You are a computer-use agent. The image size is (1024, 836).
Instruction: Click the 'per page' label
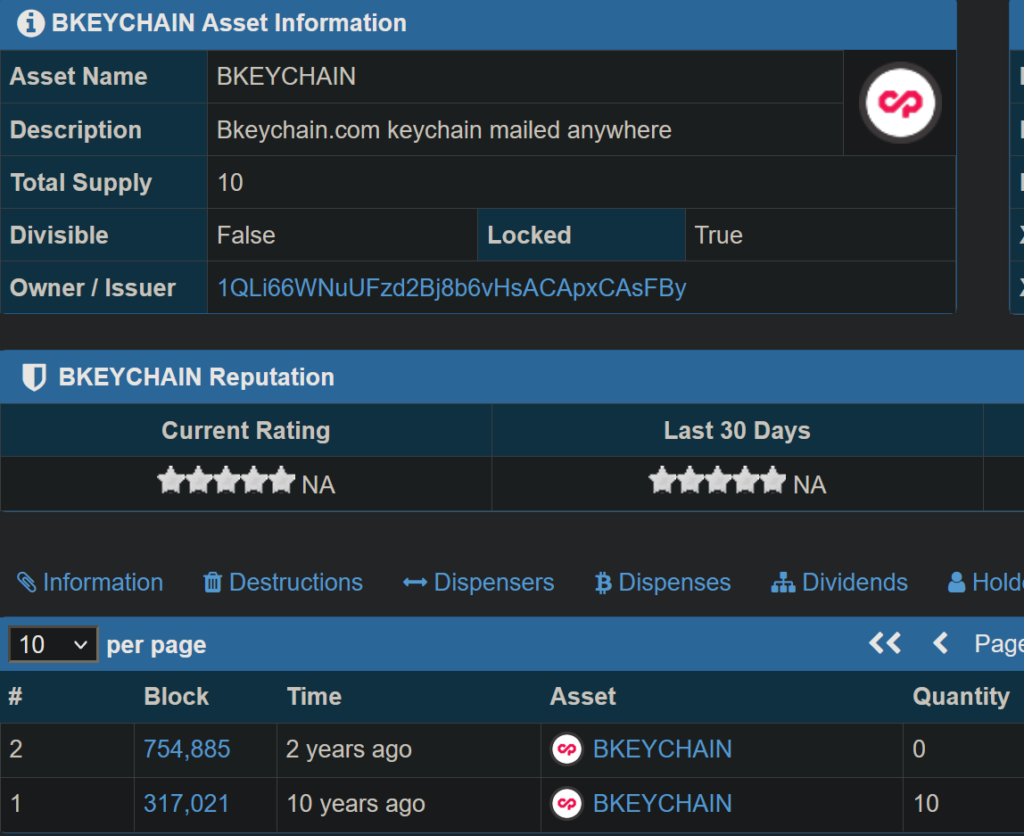[x=157, y=645]
